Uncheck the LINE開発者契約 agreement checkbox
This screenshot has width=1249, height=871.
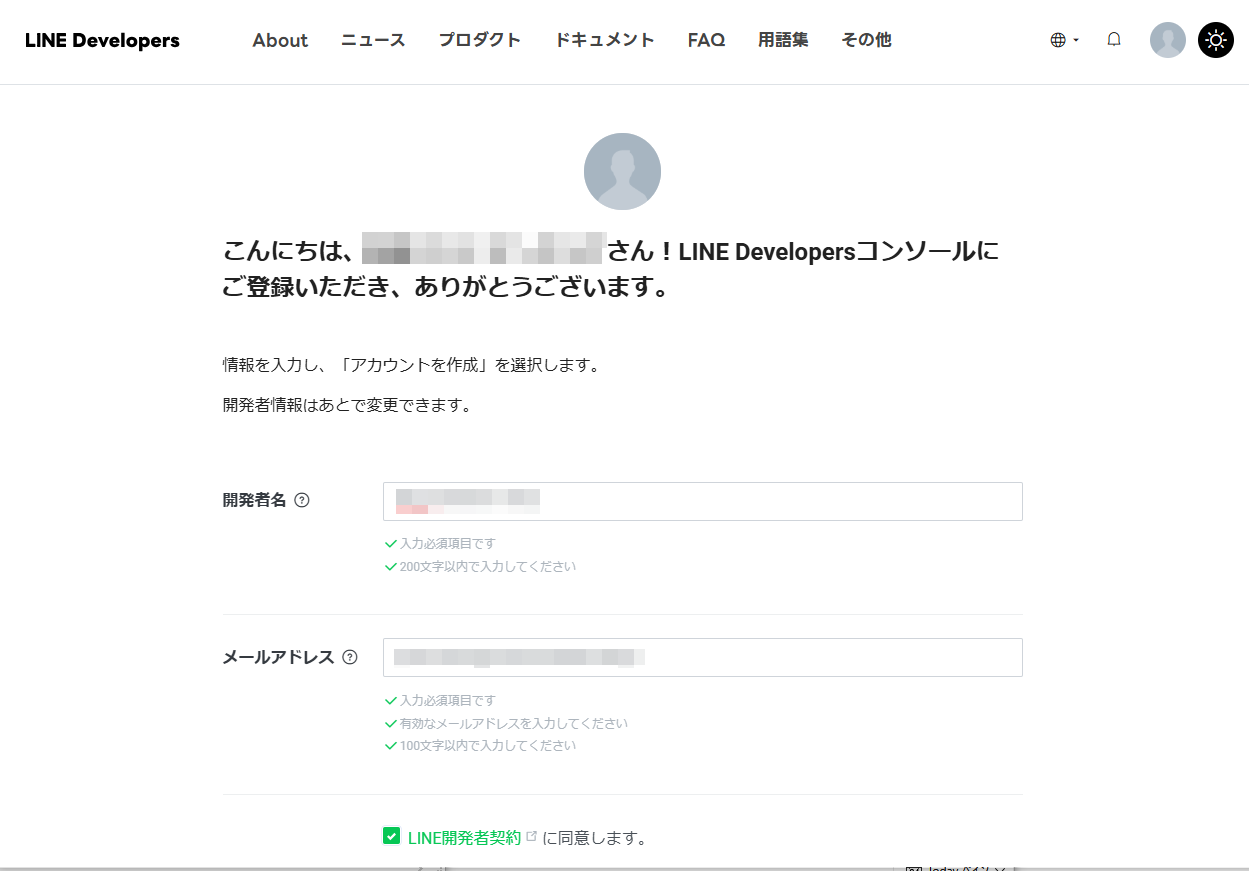(392, 836)
